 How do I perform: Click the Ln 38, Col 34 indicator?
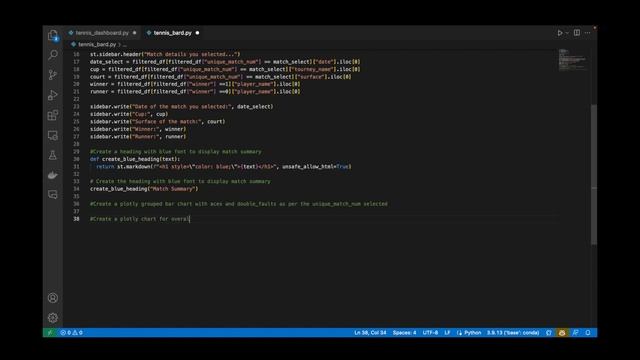pos(370,333)
